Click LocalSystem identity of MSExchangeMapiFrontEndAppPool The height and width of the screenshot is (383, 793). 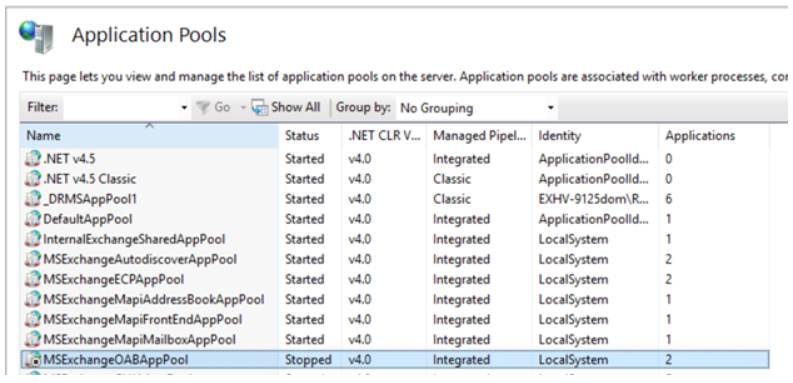(573, 320)
